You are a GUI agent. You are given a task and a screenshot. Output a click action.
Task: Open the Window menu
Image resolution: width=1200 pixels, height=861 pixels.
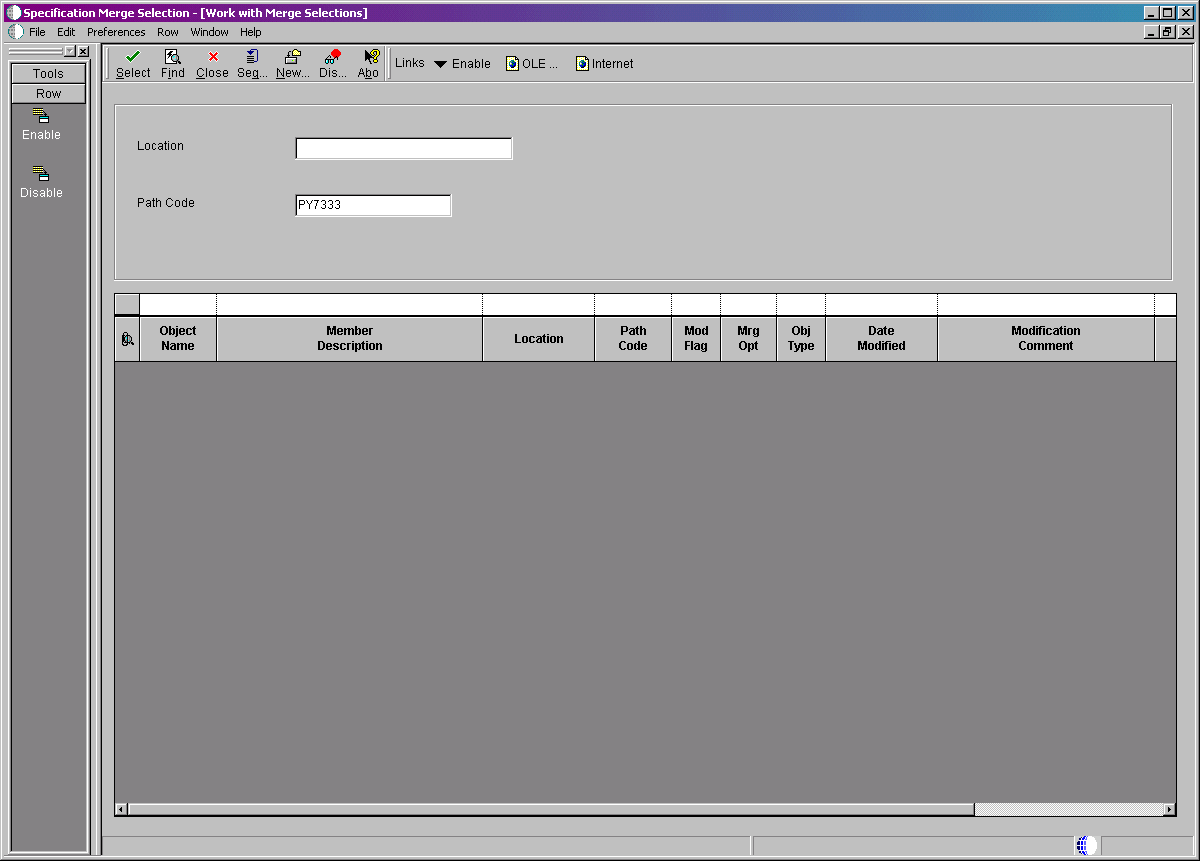[210, 32]
